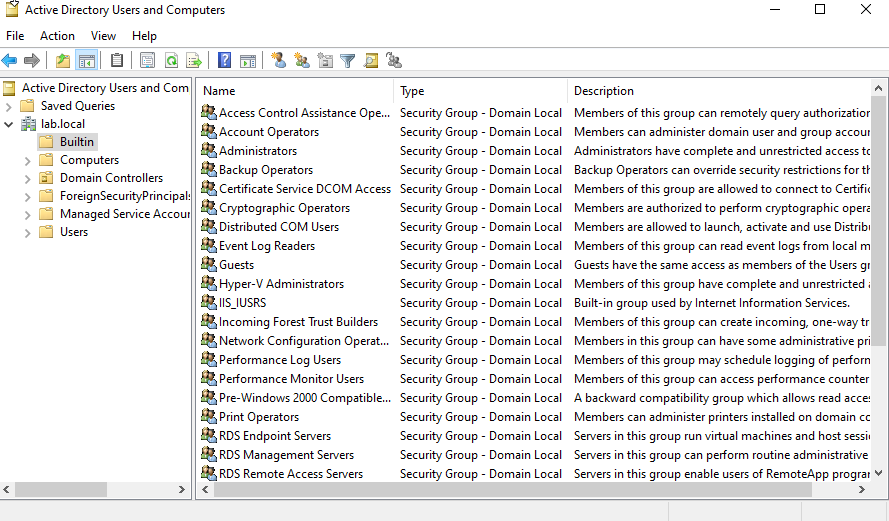Open Help via blue question mark icon
The height and width of the screenshot is (521, 889).
(x=225, y=60)
